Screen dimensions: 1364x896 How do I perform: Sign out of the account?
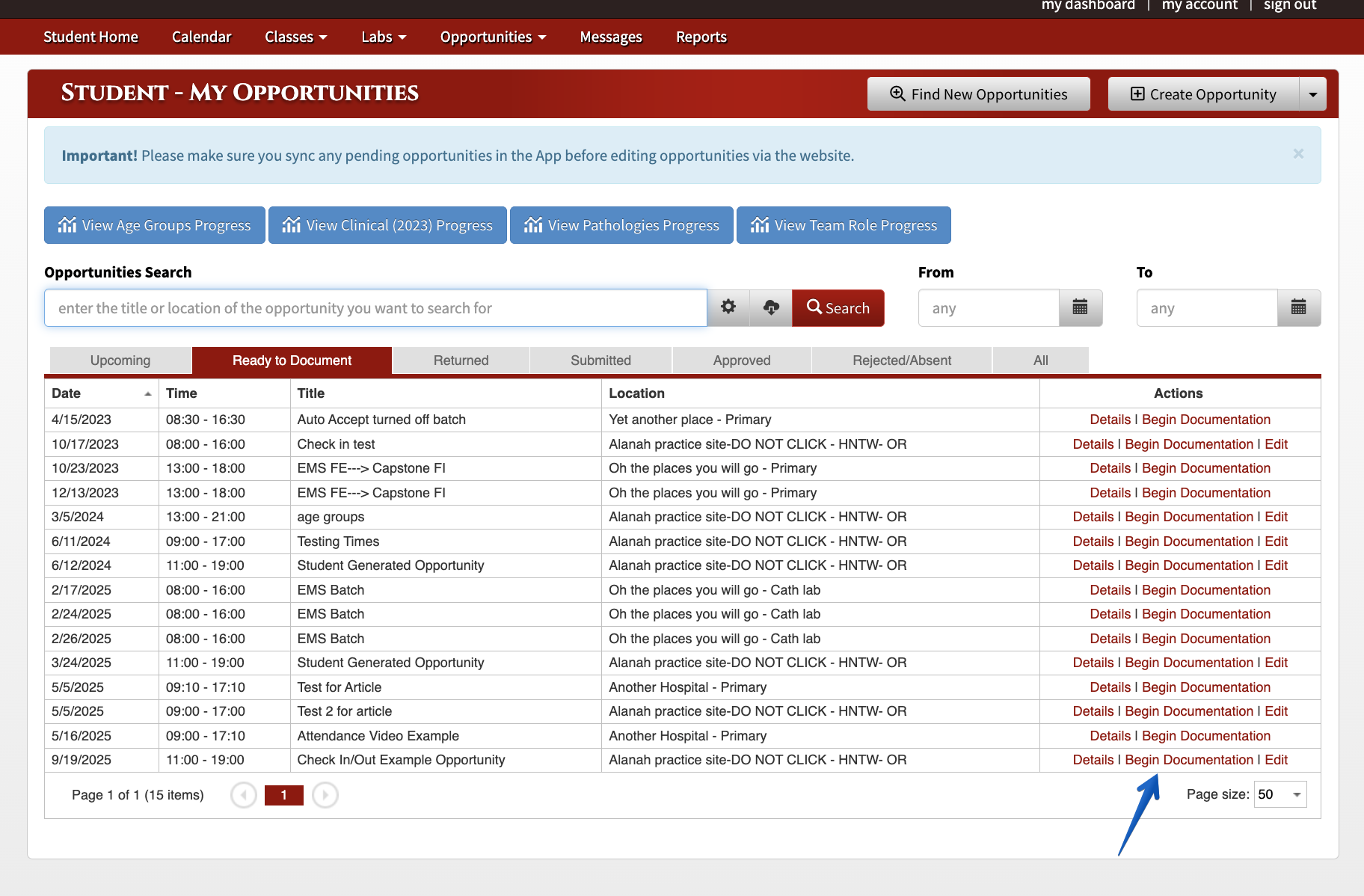point(1289,6)
